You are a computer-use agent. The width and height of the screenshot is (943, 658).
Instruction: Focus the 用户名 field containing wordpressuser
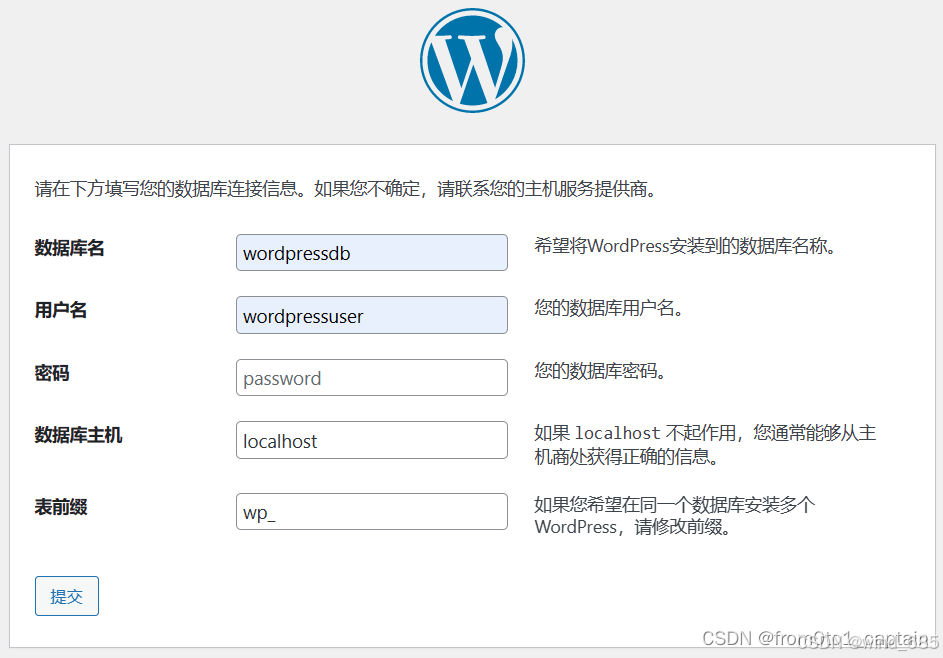point(372,315)
